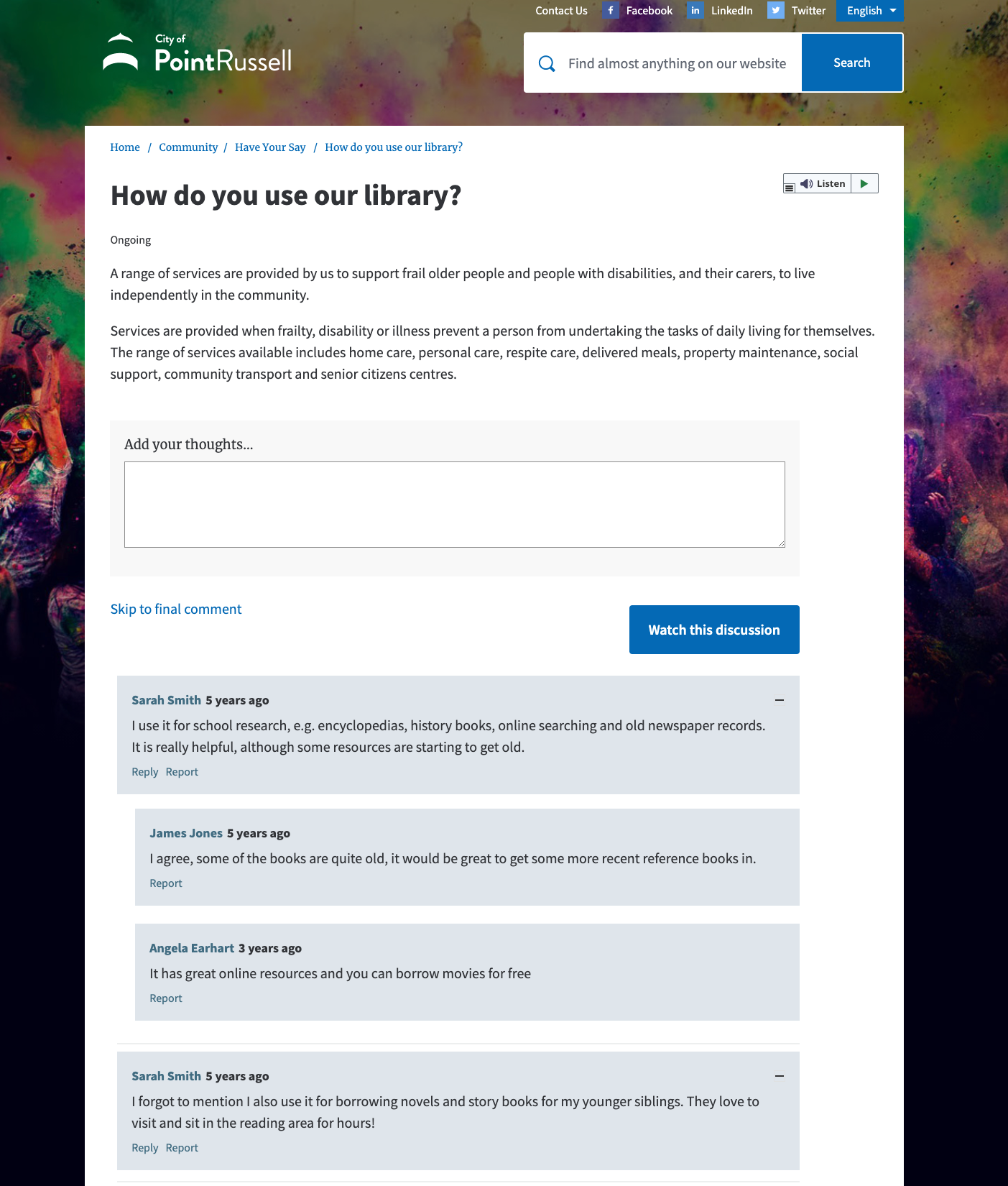
Task: Click the Facebook icon in header
Action: [x=611, y=11]
